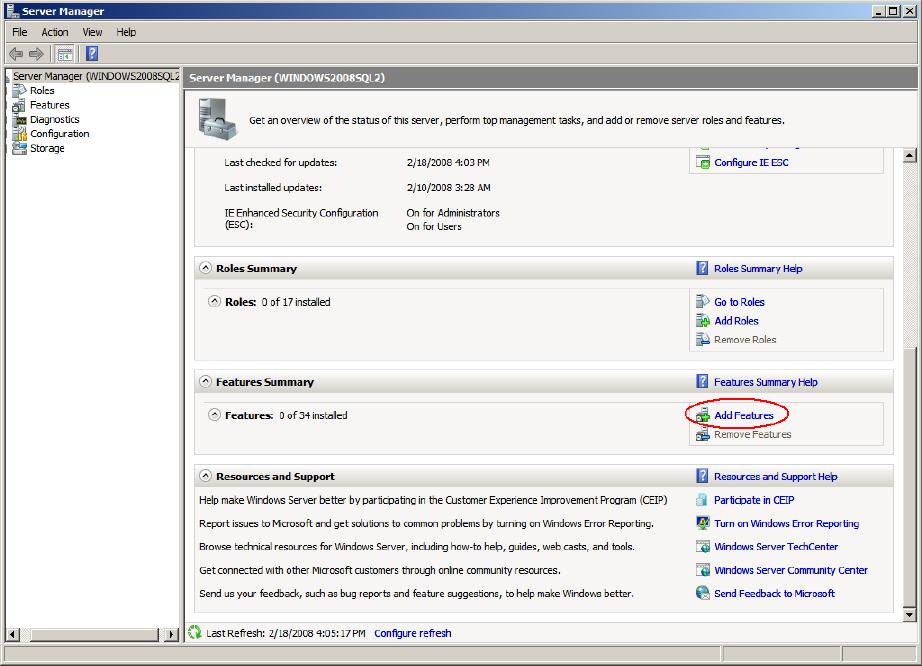Select the Diagnostics tree item

tap(55, 119)
